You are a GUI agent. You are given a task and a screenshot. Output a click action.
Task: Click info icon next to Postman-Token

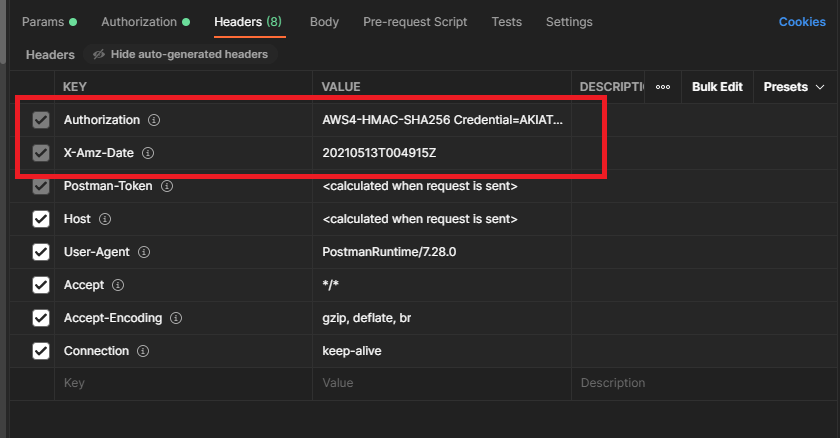(167, 186)
